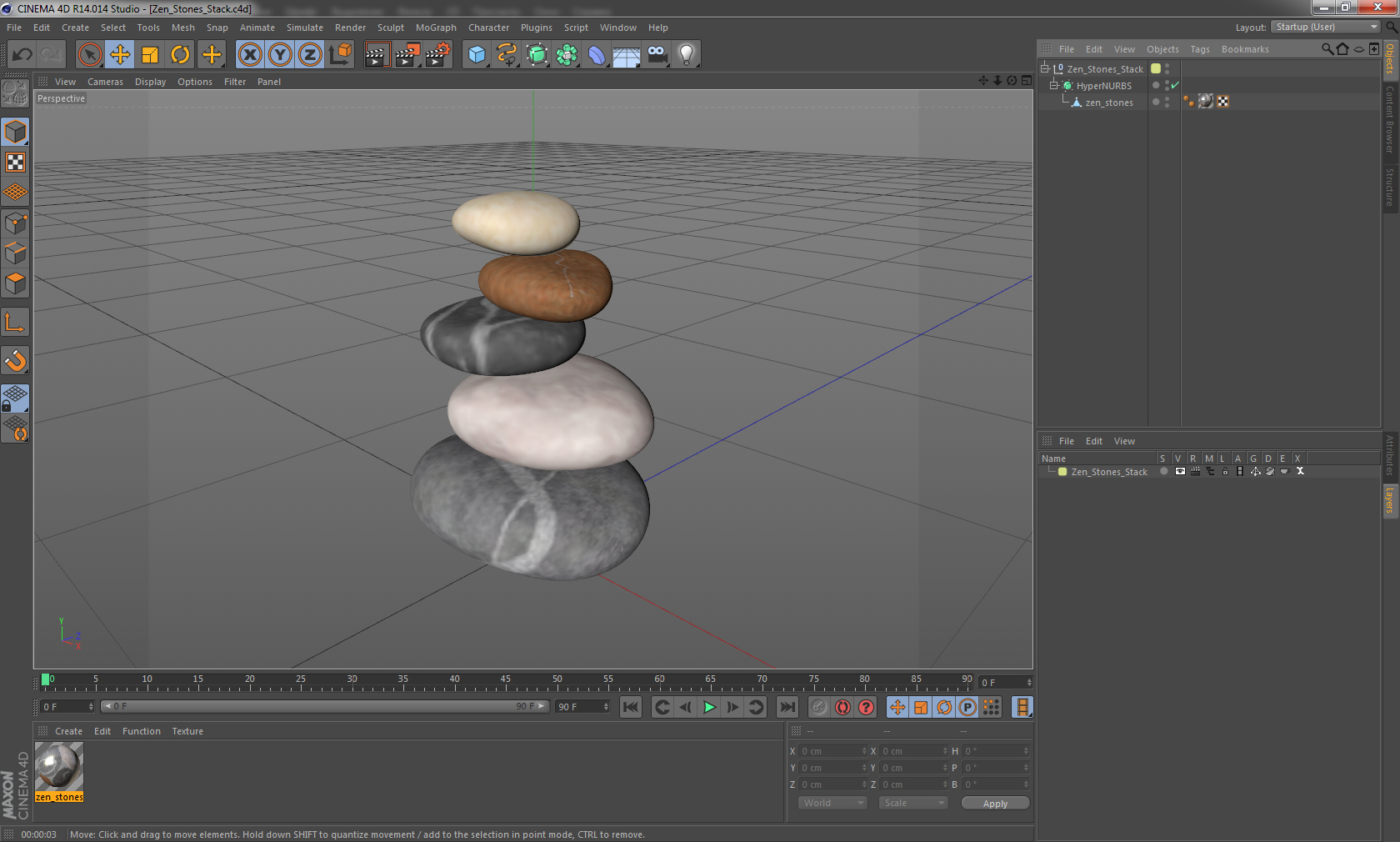Enable Texture mode checkerboard icon

click(16, 162)
